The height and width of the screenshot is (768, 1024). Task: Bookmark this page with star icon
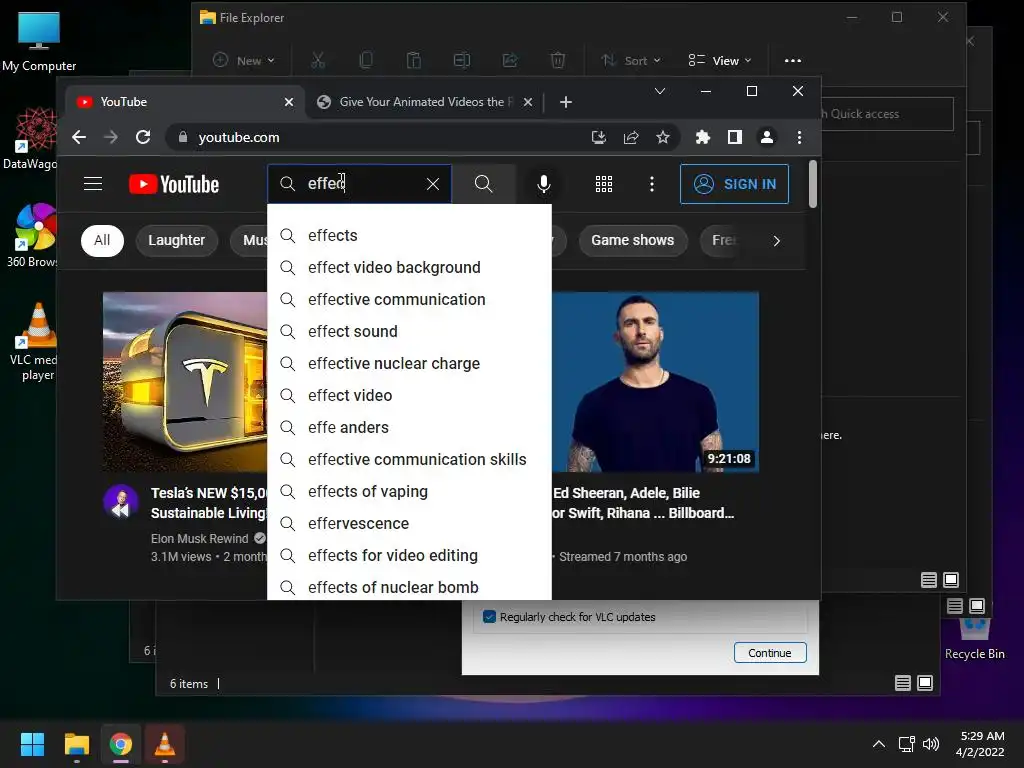[x=663, y=137]
